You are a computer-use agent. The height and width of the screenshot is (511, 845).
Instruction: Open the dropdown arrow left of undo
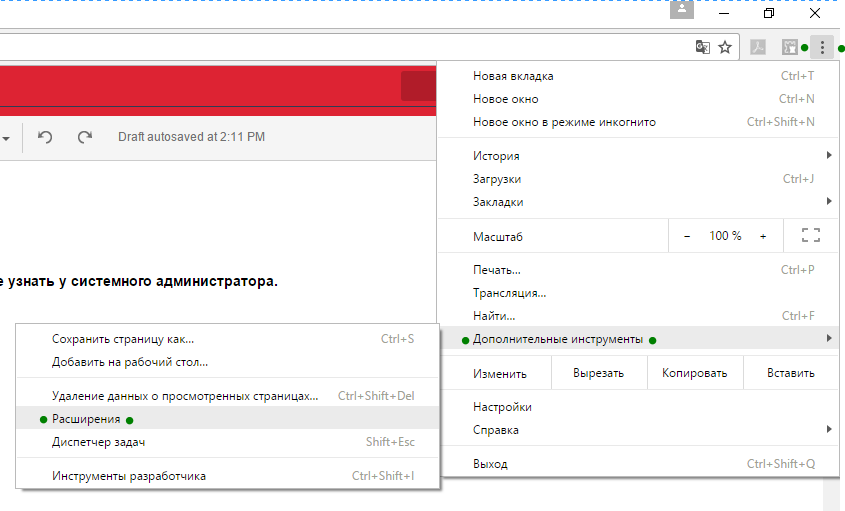(6, 139)
